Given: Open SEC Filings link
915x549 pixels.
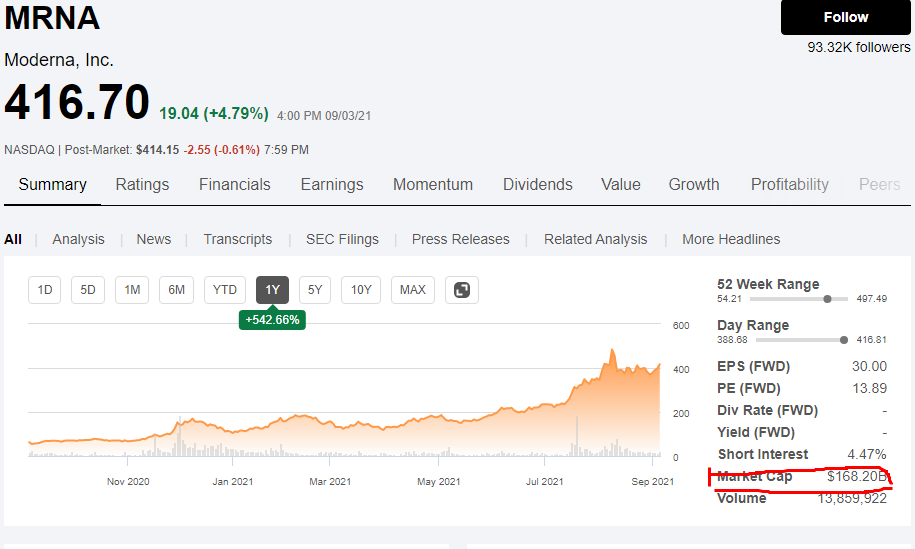Looking at the screenshot, I should point(342,239).
